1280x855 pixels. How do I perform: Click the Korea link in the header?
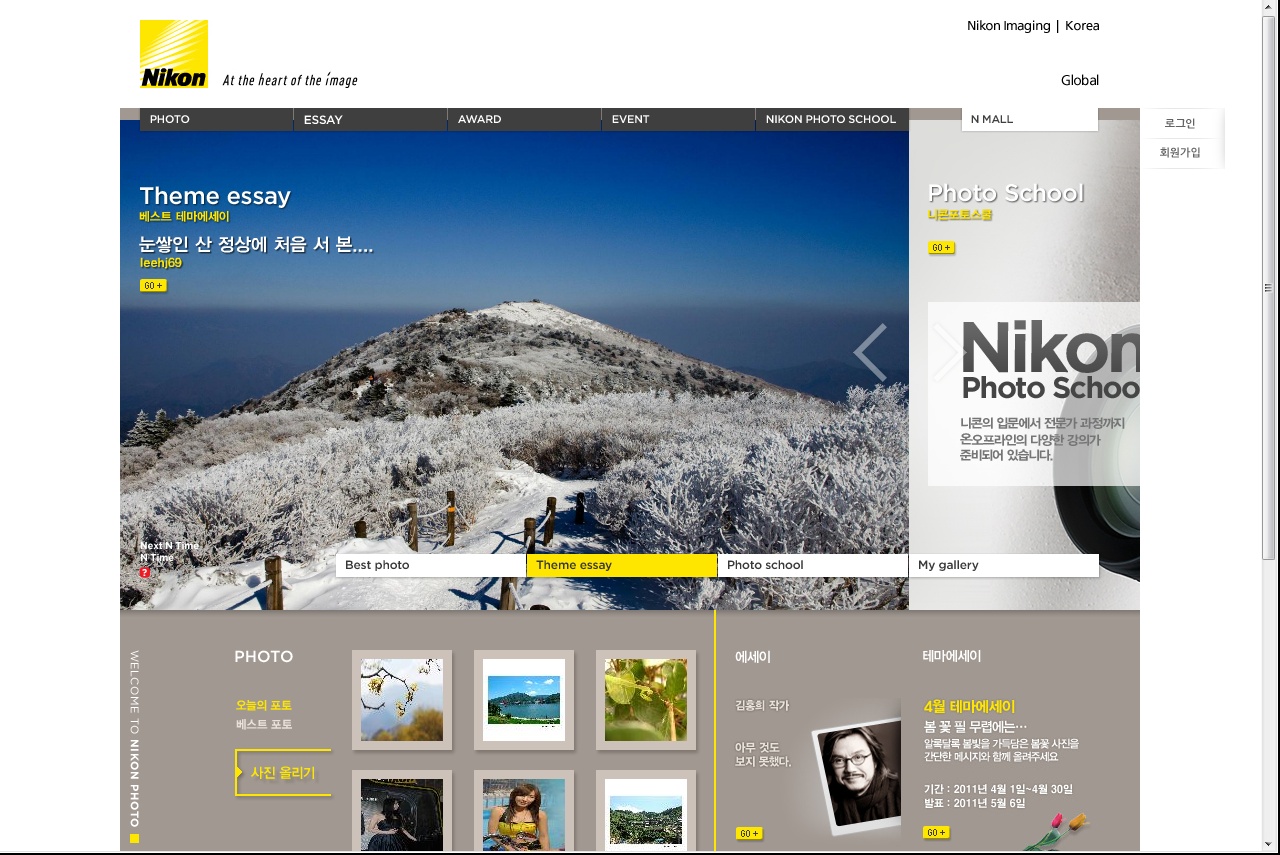coord(1082,26)
